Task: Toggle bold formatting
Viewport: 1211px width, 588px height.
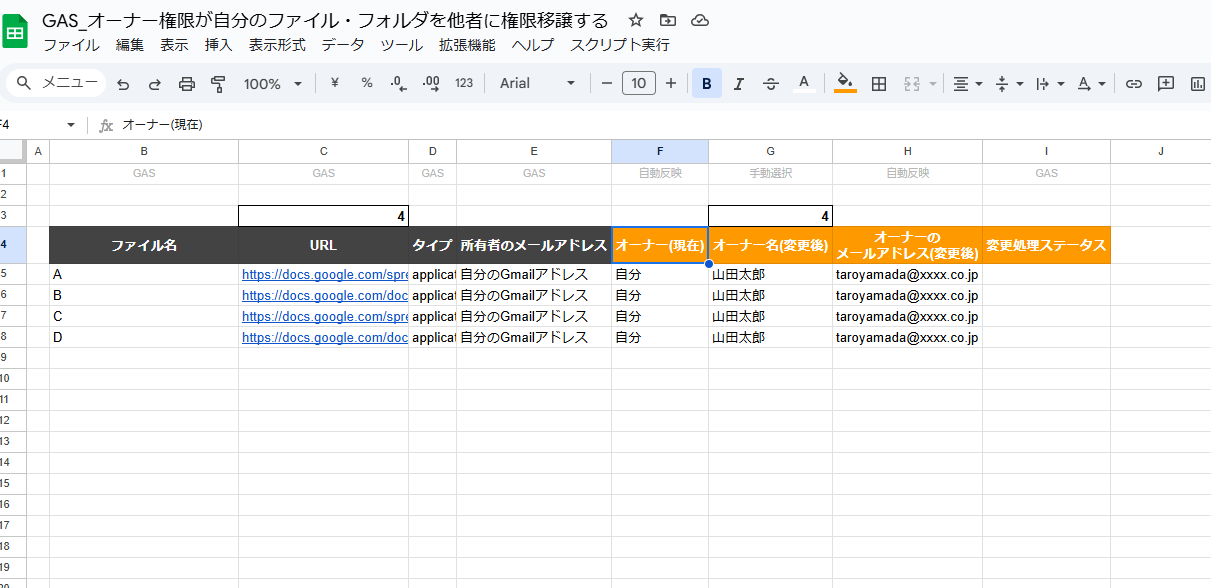Action: tap(707, 84)
